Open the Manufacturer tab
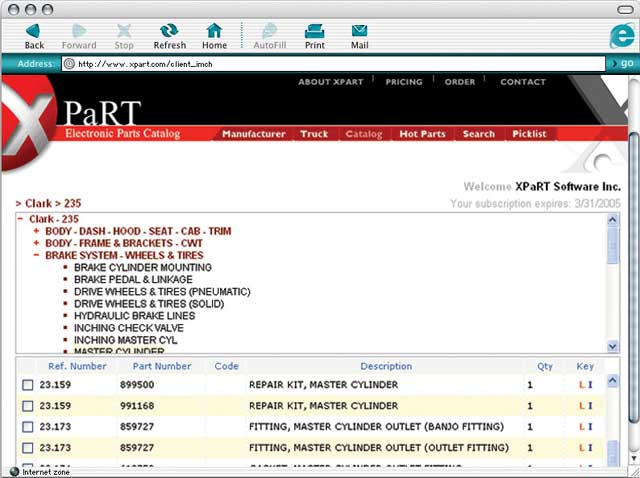Image resolution: width=640 pixels, height=478 pixels. (x=253, y=134)
